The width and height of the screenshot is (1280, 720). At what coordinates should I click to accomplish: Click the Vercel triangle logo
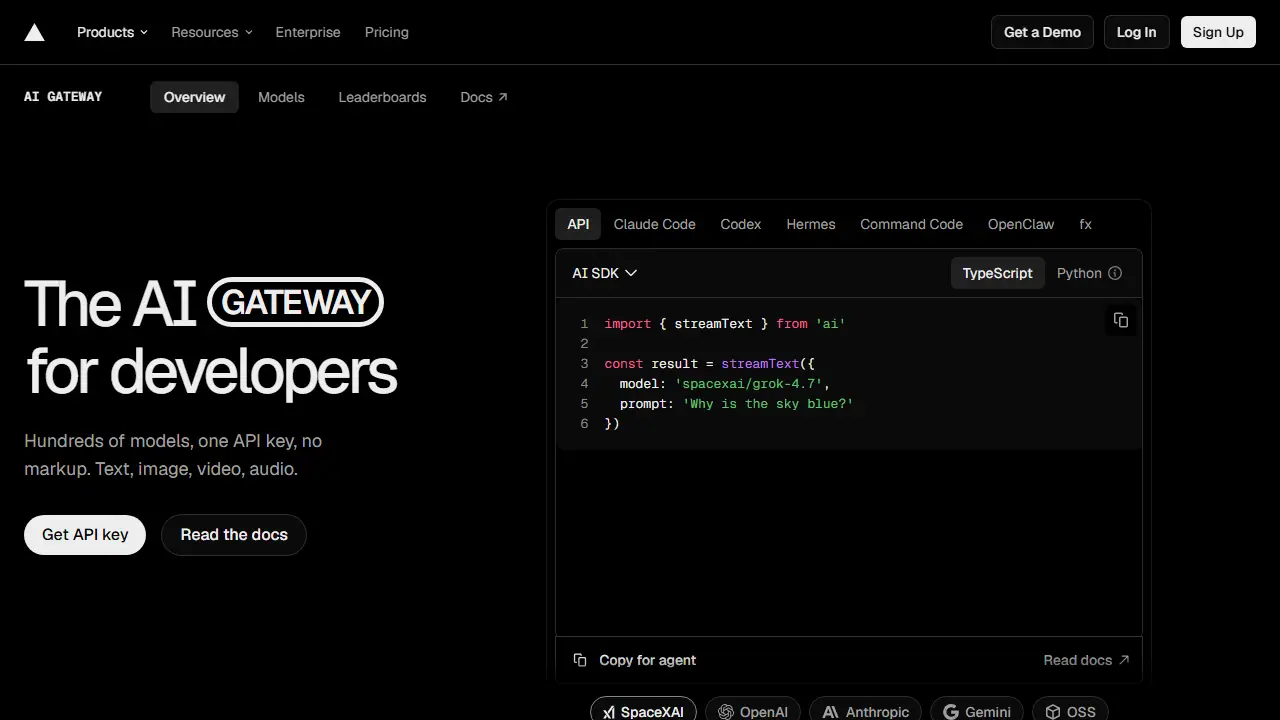coord(34,32)
